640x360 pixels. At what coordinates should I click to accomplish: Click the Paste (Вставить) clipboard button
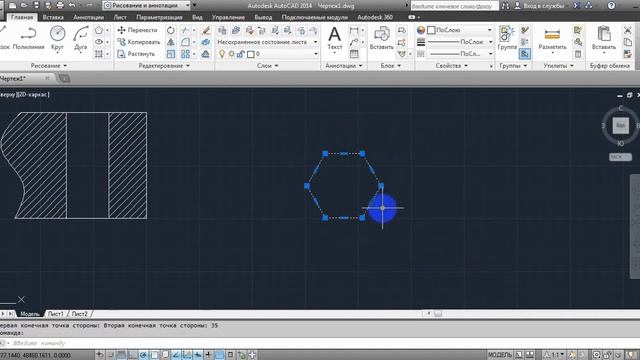pyautogui.click(x=604, y=38)
